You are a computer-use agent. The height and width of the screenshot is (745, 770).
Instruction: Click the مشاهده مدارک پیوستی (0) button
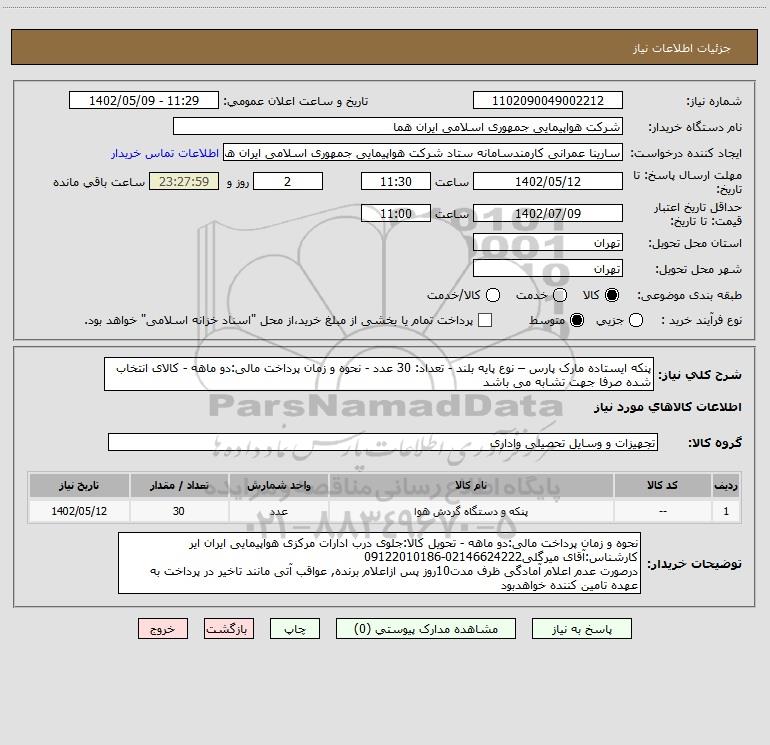426,629
